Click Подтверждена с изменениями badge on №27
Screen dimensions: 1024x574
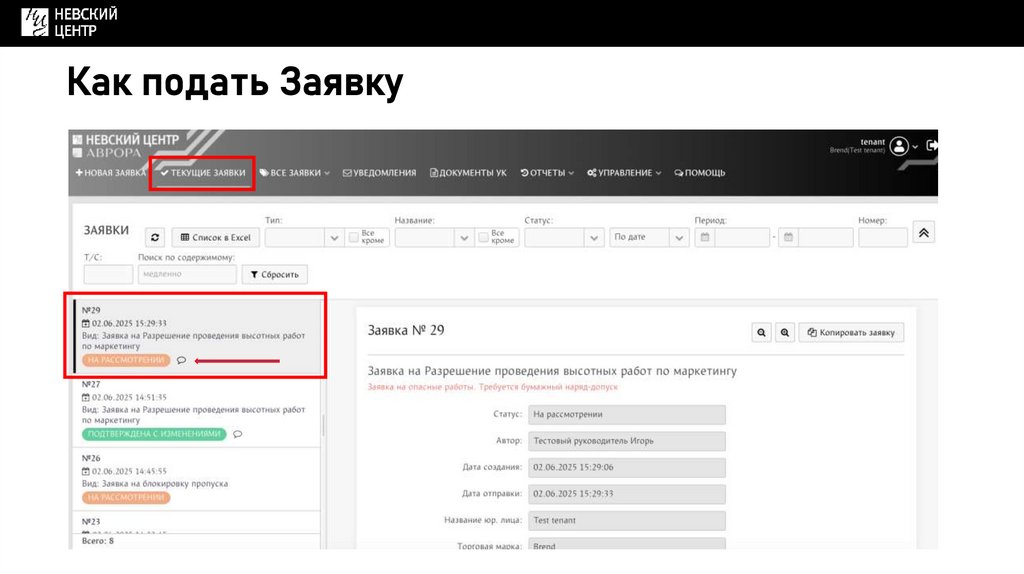[x=154, y=434]
